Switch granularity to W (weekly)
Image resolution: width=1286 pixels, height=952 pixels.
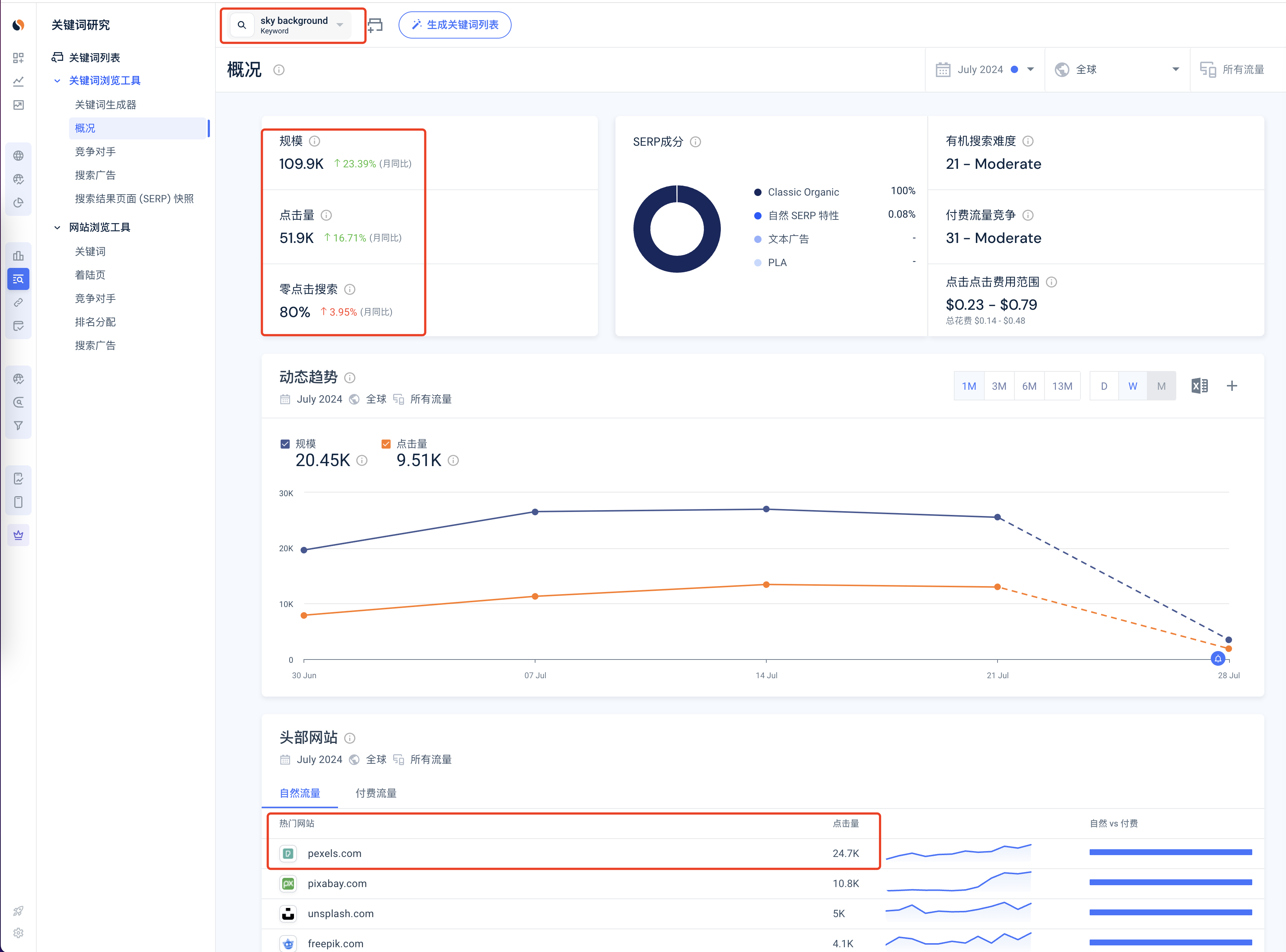(x=1133, y=386)
